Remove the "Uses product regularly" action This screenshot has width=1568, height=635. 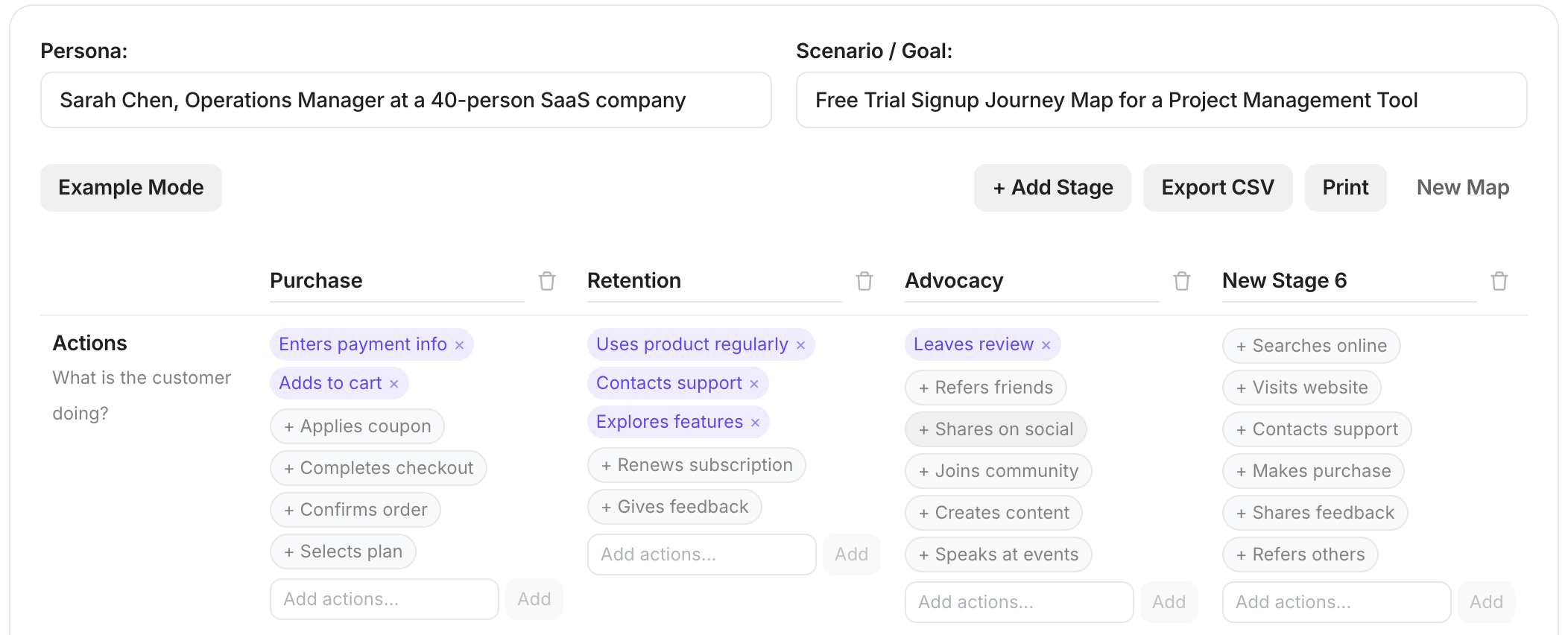click(800, 344)
